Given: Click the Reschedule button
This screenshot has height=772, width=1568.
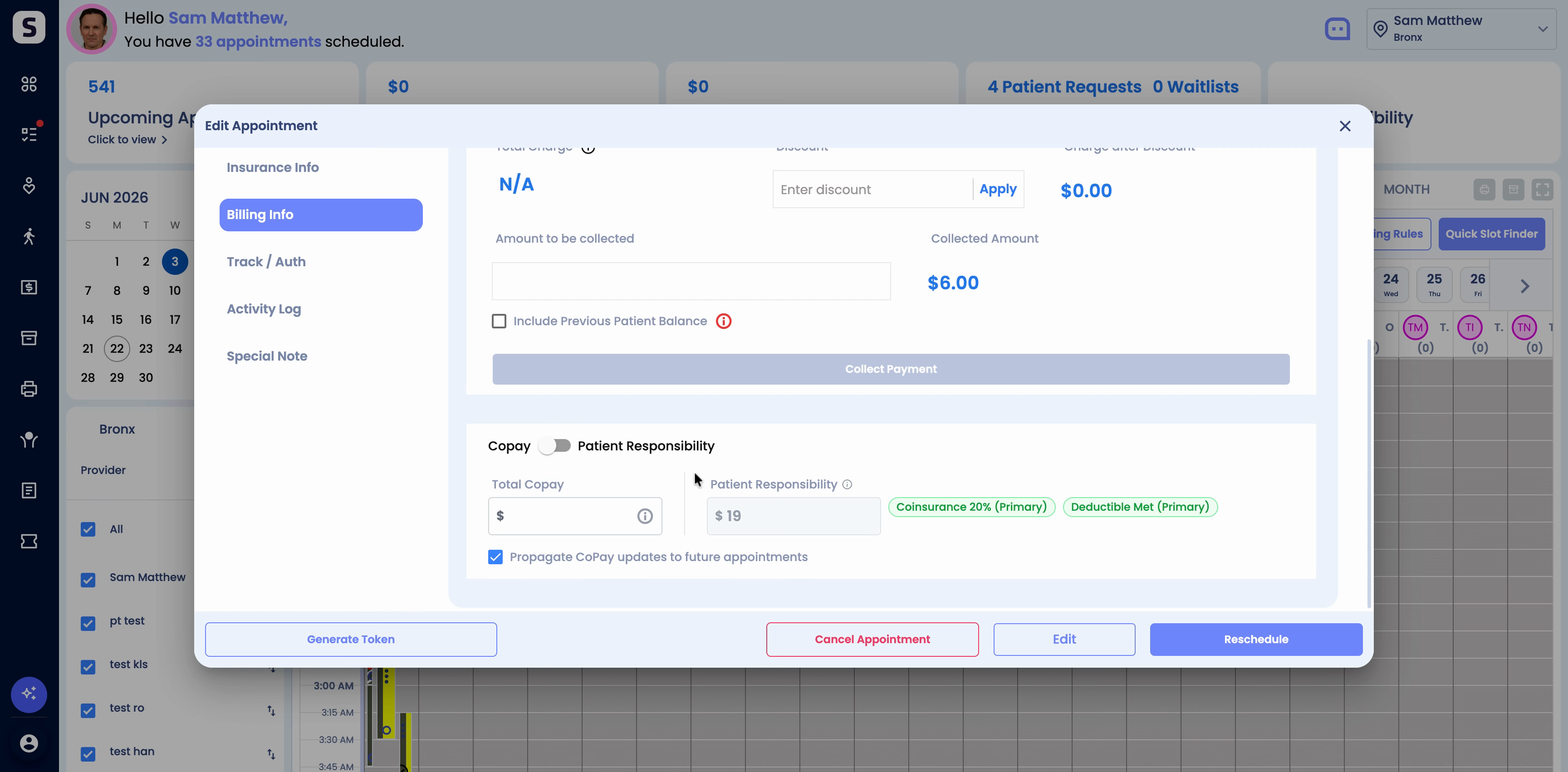Looking at the screenshot, I should [1256, 640].
